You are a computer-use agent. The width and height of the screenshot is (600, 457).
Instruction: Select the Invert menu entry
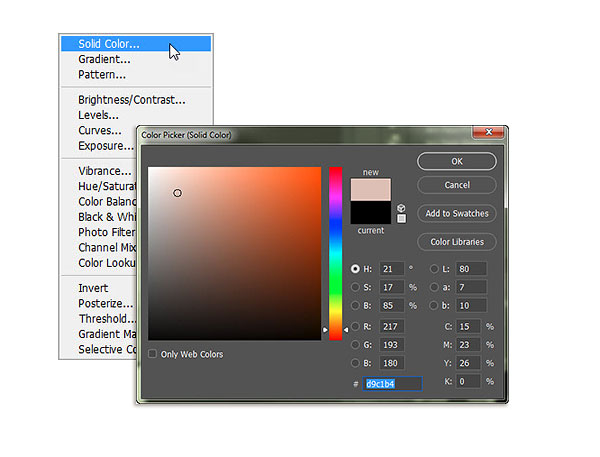pyautogui.click(x=99, y=288)
